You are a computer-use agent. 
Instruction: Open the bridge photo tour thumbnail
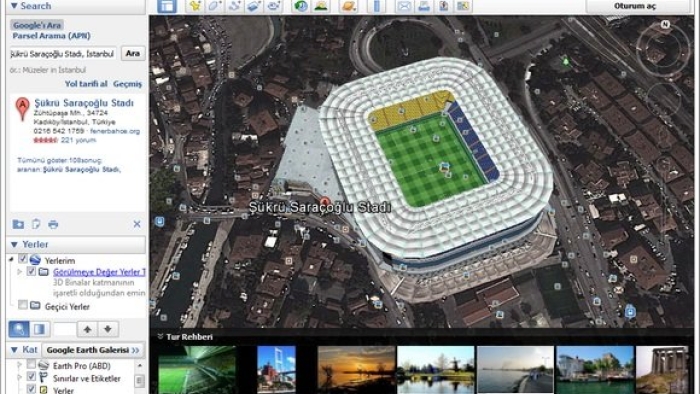pos(276,369)
